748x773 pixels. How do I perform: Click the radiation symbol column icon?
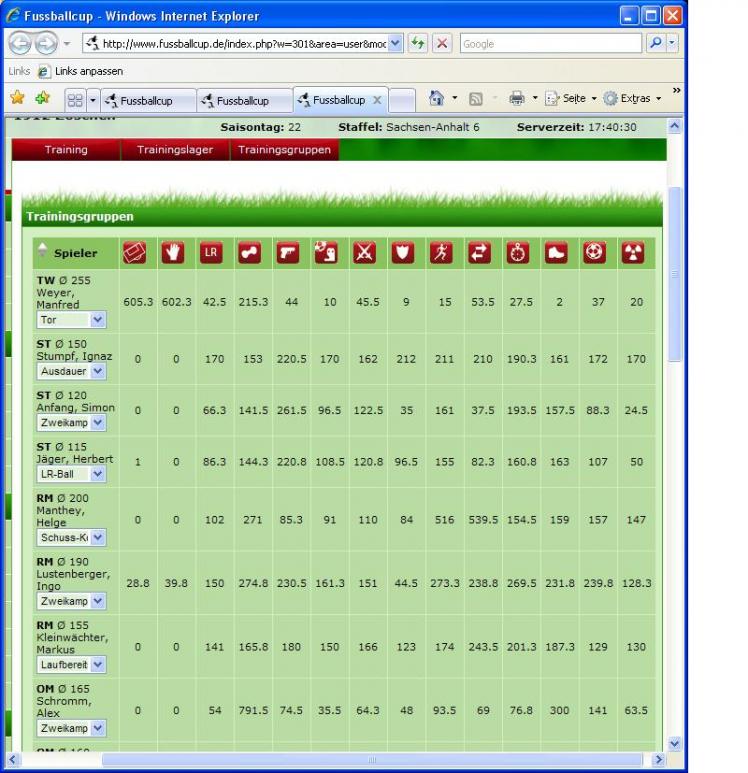(633, 253)
